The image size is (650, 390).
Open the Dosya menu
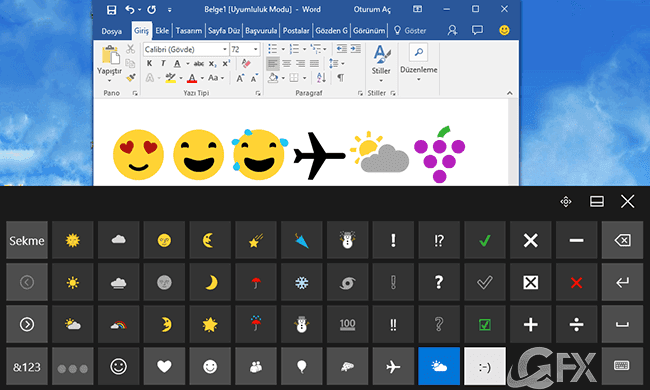click(112, 31)
